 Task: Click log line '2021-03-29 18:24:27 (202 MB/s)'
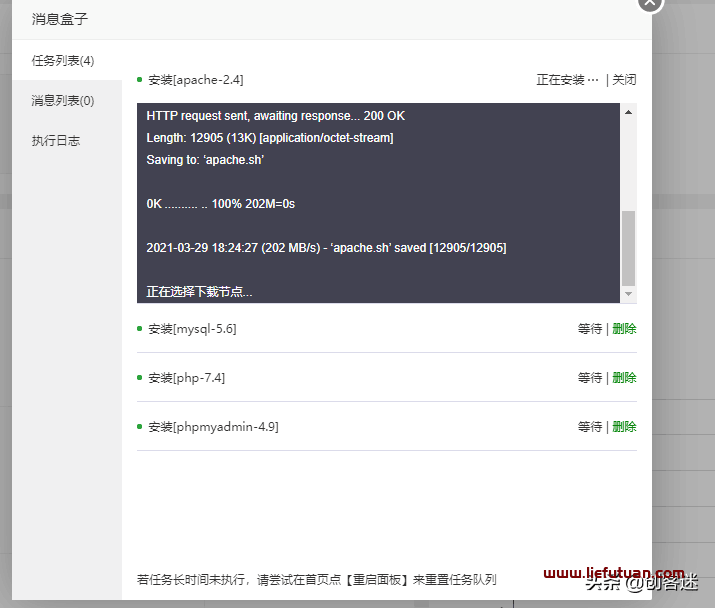tap(326, 248)
